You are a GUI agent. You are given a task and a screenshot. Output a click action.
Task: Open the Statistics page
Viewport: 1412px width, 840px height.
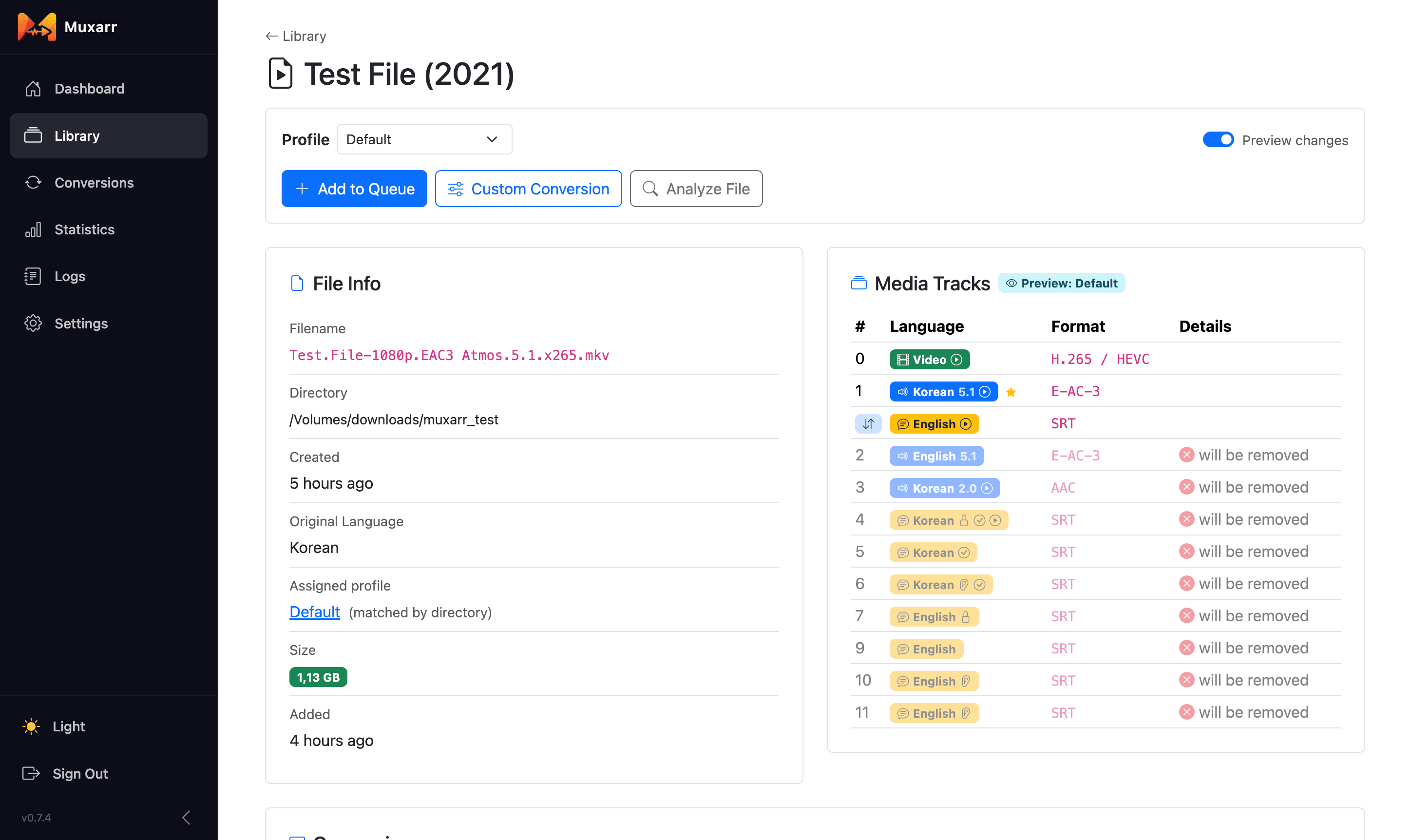pos(109,229)
